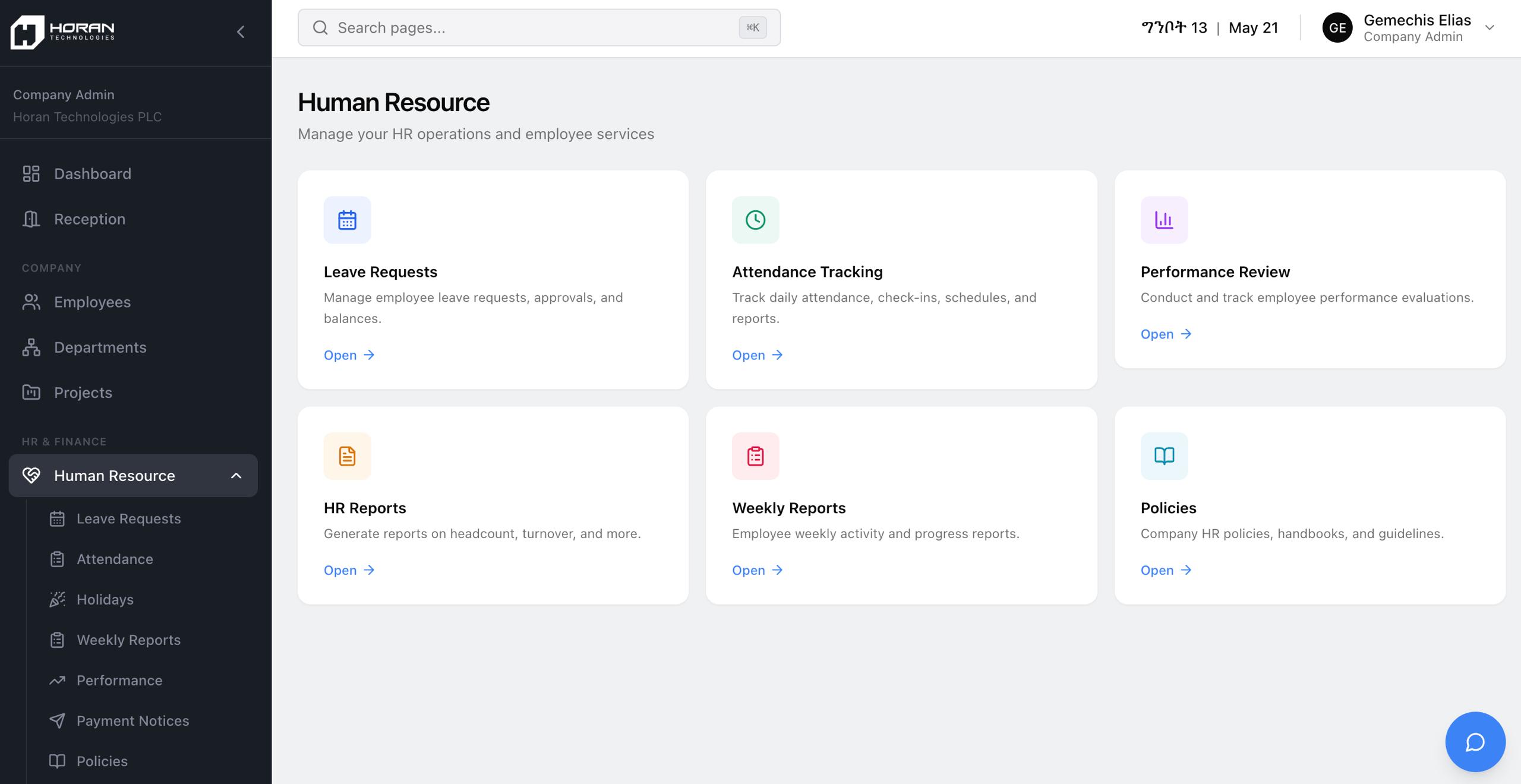
Task: Click the Leave Requests calendar sidebar icon
Action: (x=57, y=519)
